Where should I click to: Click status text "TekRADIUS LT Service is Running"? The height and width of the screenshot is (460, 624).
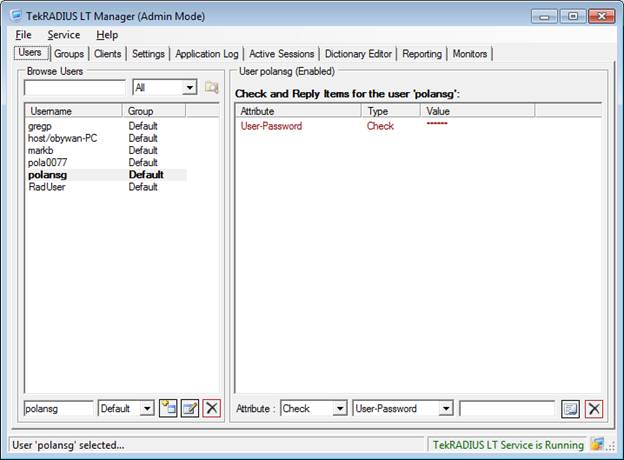point(508,444)
